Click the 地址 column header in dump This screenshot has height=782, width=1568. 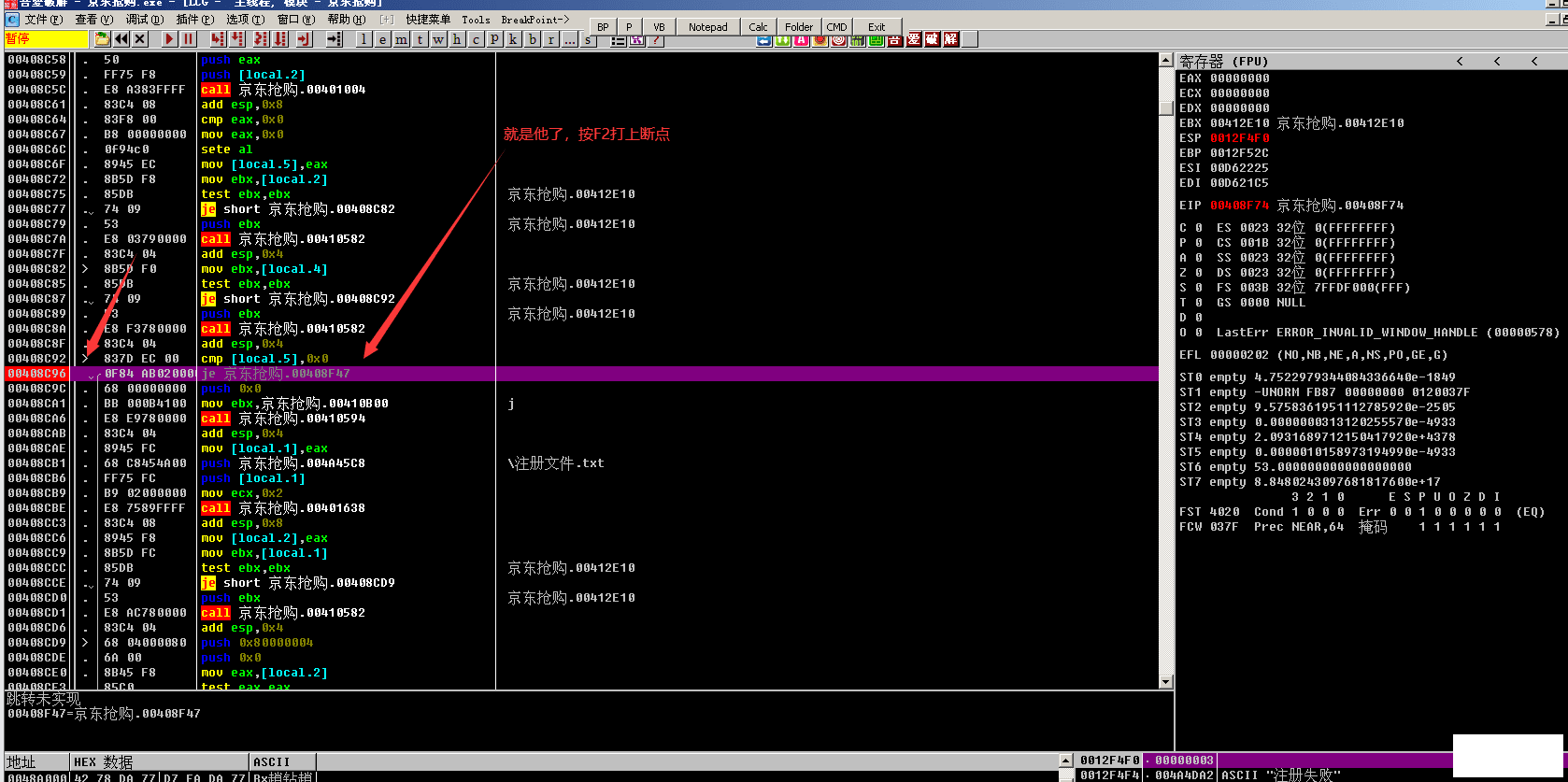36,762
